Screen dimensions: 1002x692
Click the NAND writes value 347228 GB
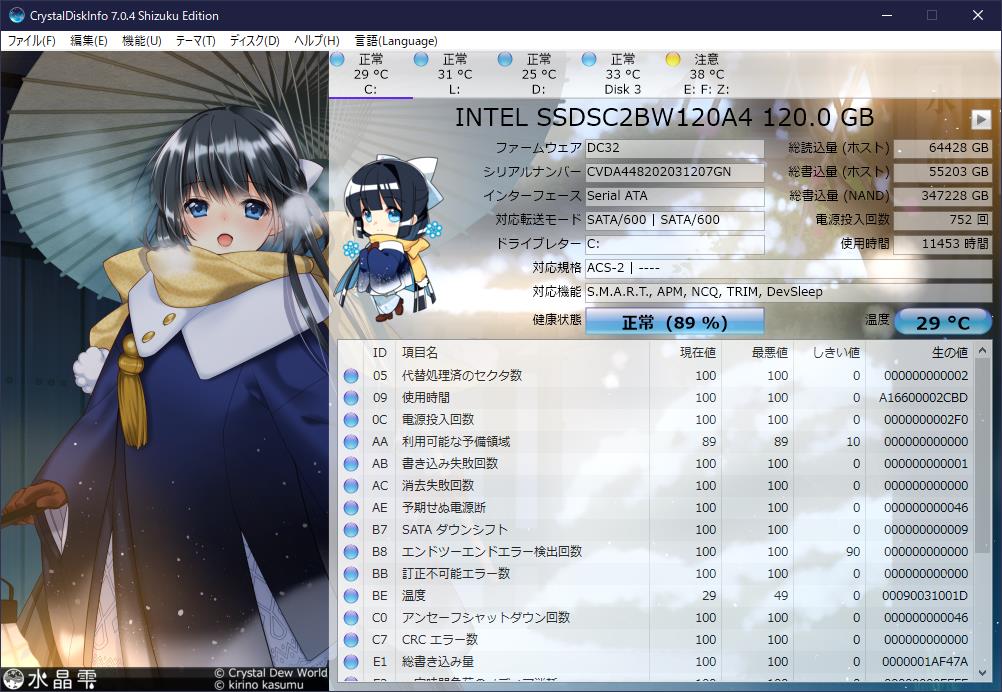[x=943, y=196]
